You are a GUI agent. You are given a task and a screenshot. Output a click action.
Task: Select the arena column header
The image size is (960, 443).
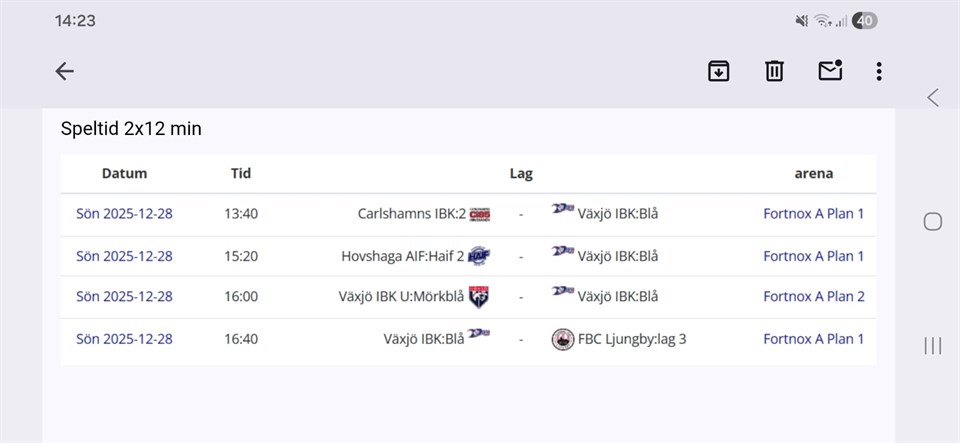click(813, 173)
